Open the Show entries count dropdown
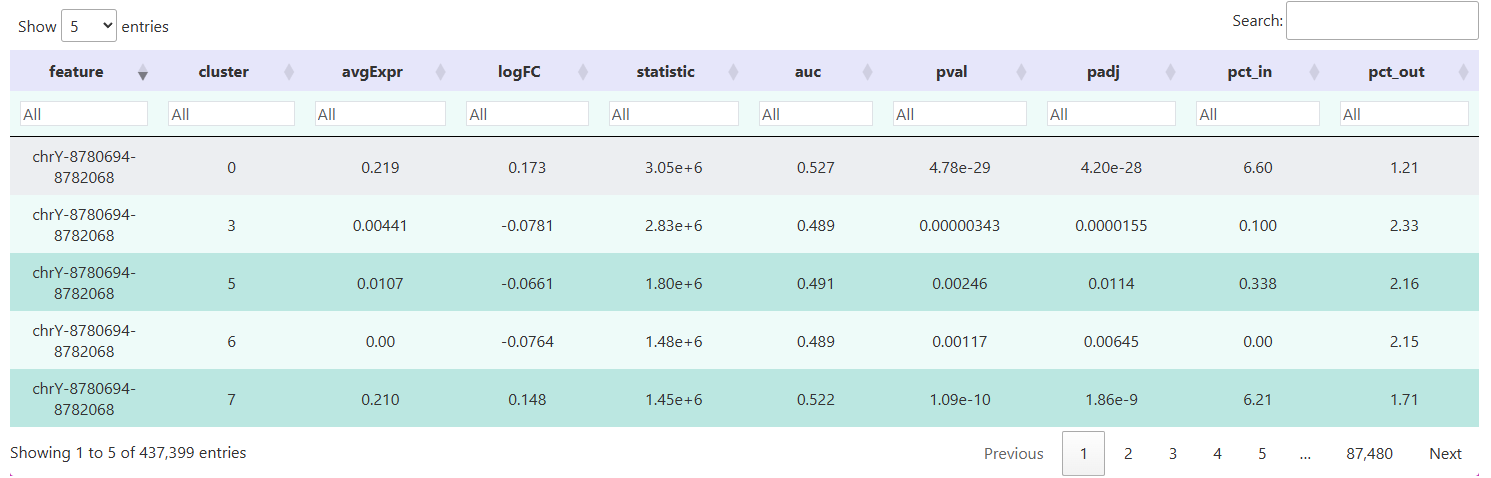 coord(89,26)
